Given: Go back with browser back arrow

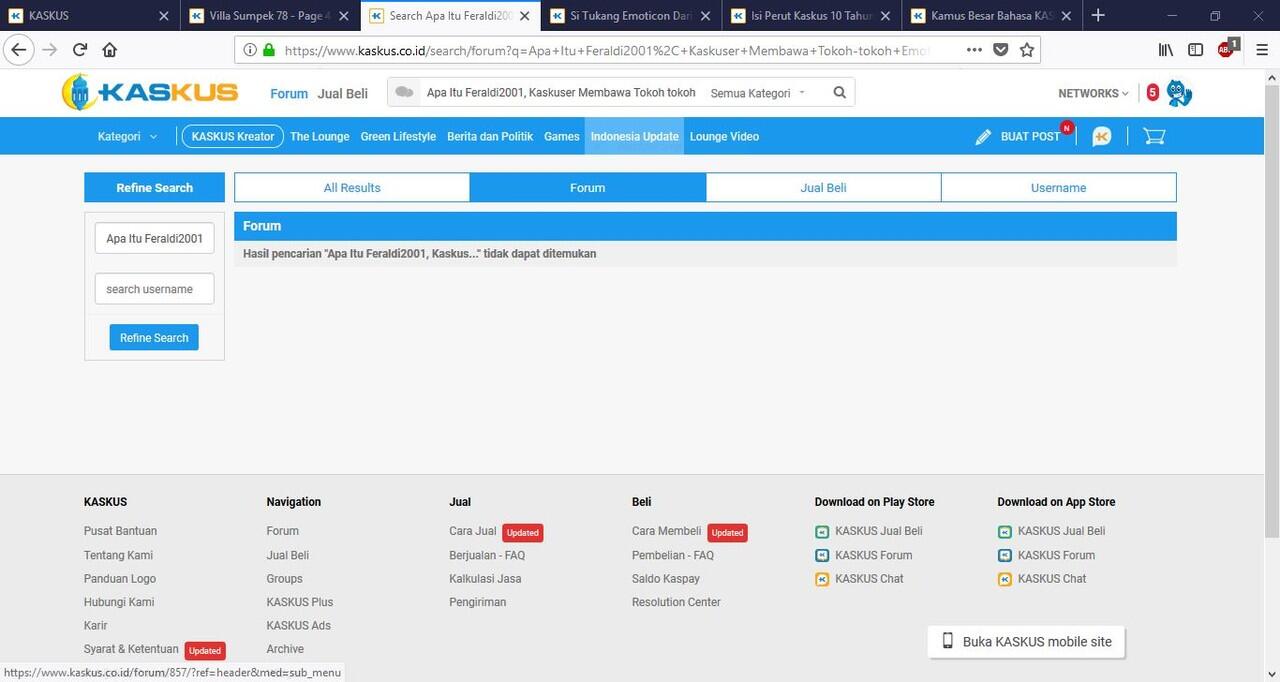Looking at the screenshot, I should point(19,50).
